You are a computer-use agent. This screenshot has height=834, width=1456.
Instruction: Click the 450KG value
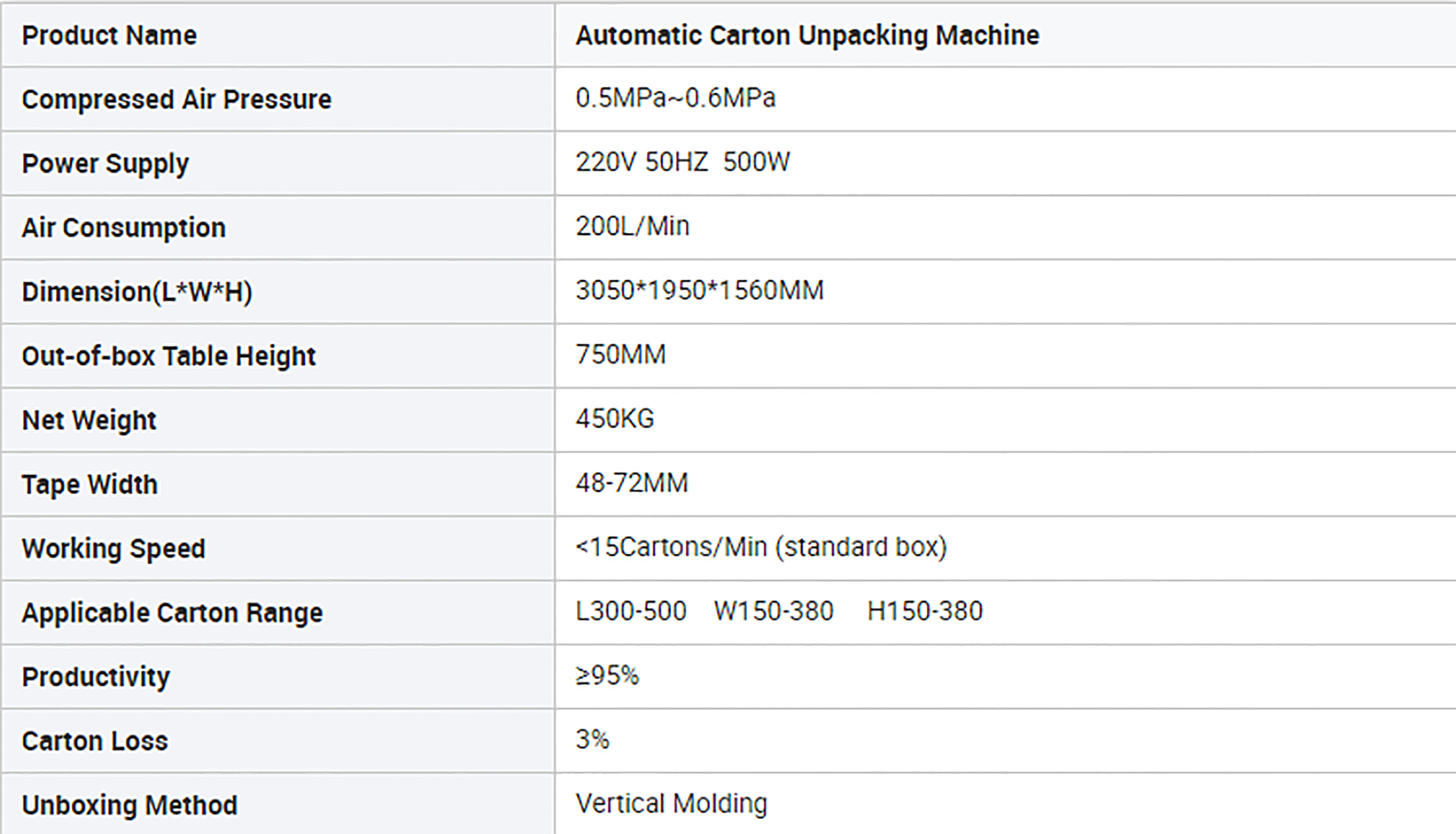tap(614, 419)
